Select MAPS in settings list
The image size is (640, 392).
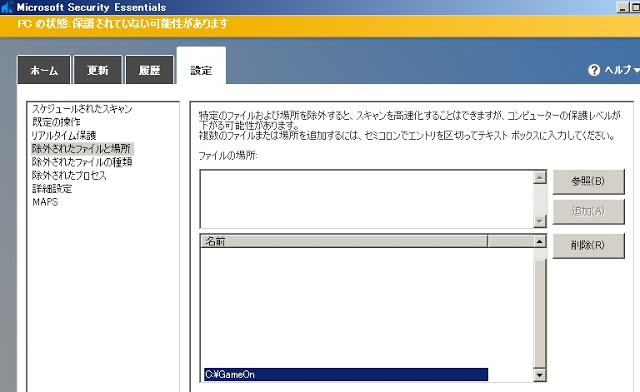pos(45,202)
